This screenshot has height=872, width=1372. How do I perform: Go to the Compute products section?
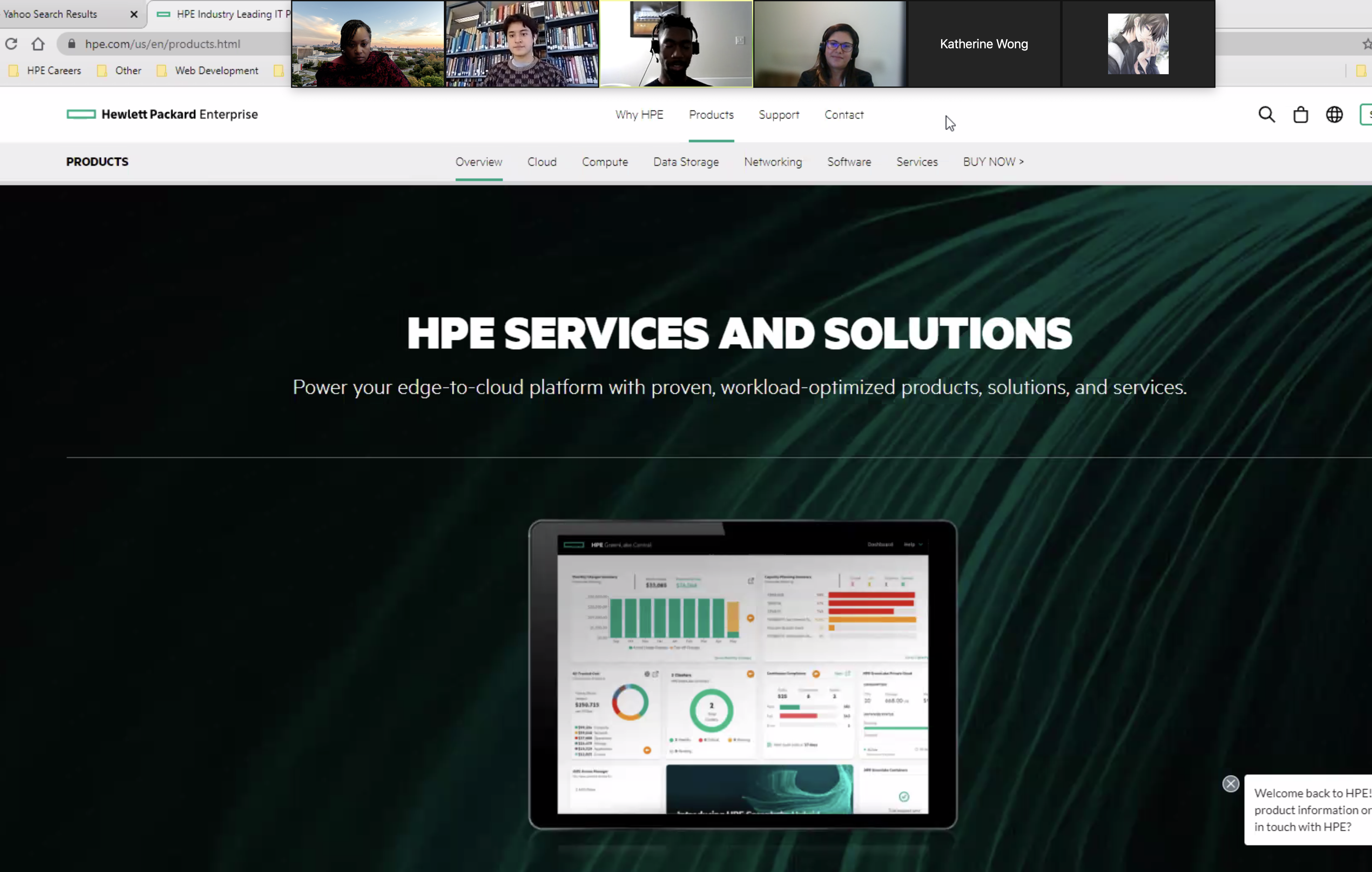pyautogui.click(x=605, y=162)
